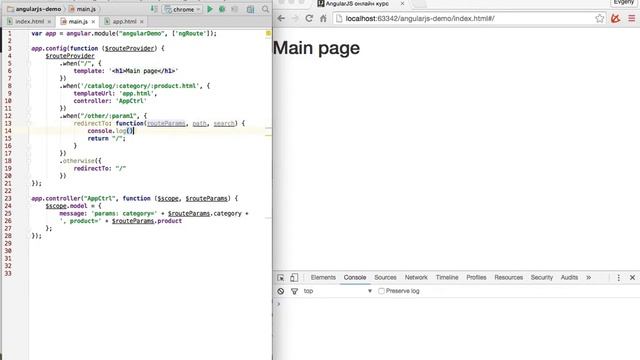
Task: Go back using the browser back arrow
Action: [281, 18]
